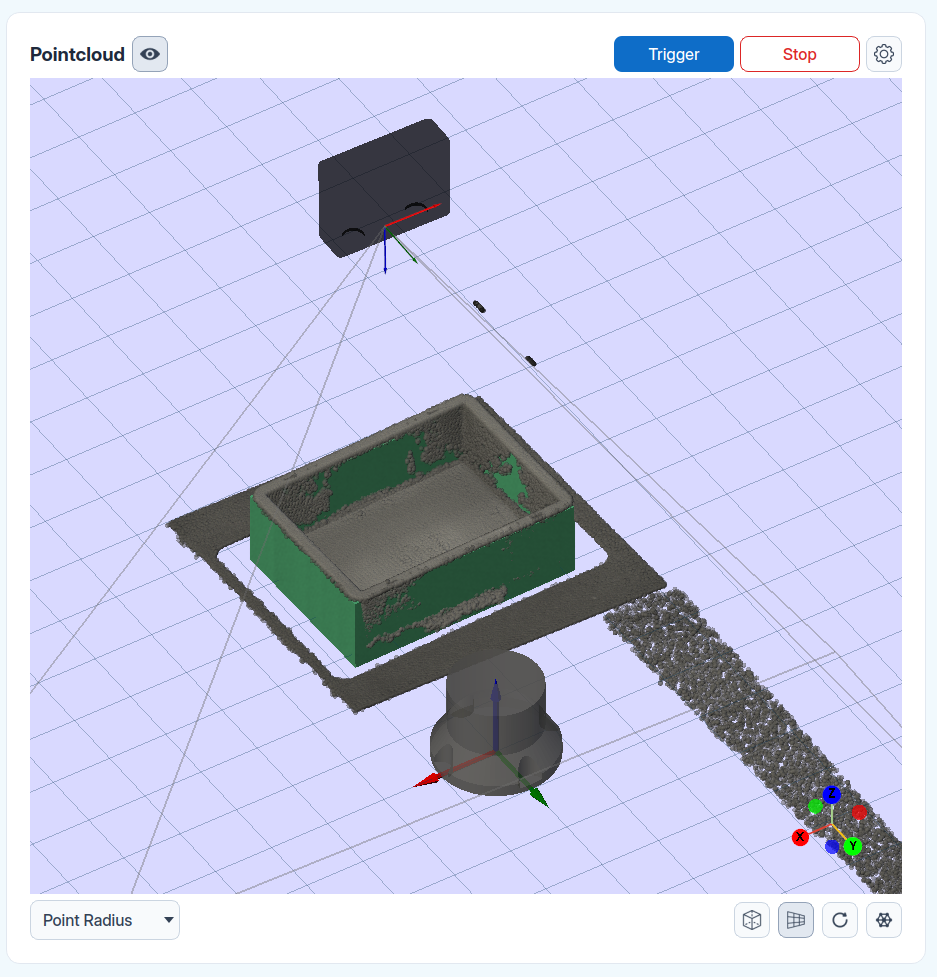Image resolution: width=937 pixels, height=977 pixels.
Task: Snap view to blue Z axis
Action: click(x=832, y=794)
